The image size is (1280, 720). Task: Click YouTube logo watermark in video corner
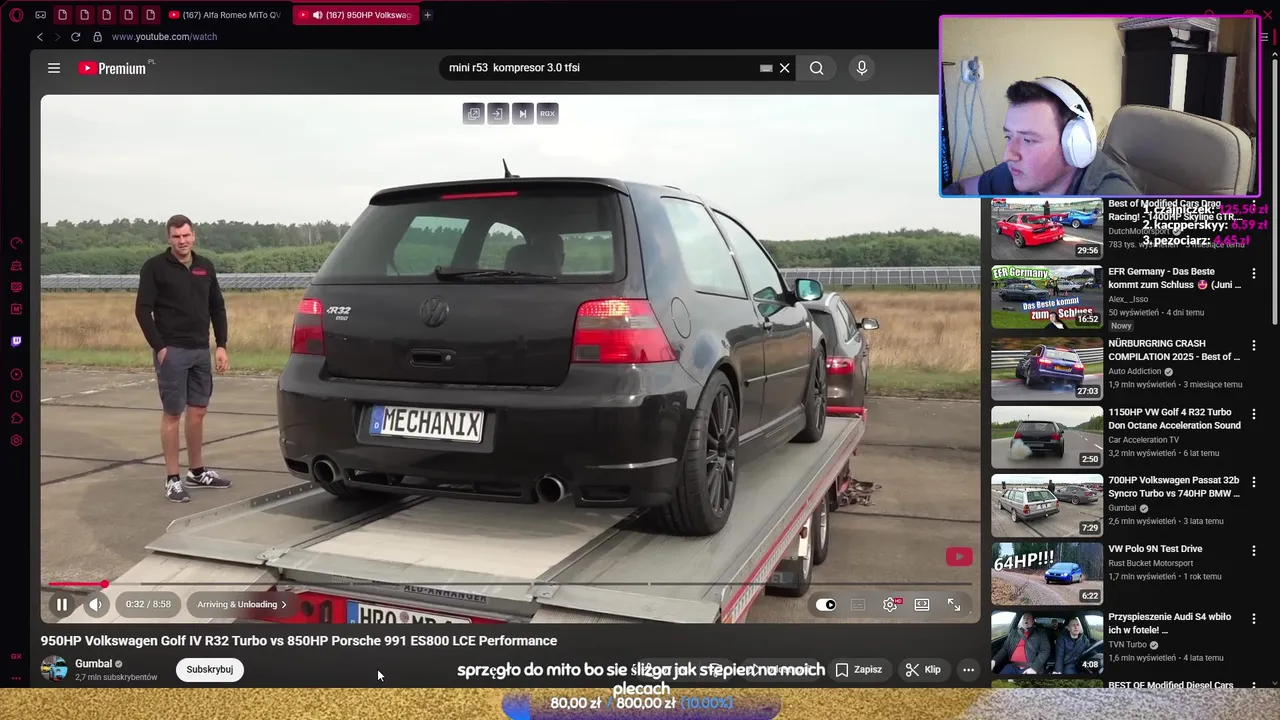pos(959,557)
